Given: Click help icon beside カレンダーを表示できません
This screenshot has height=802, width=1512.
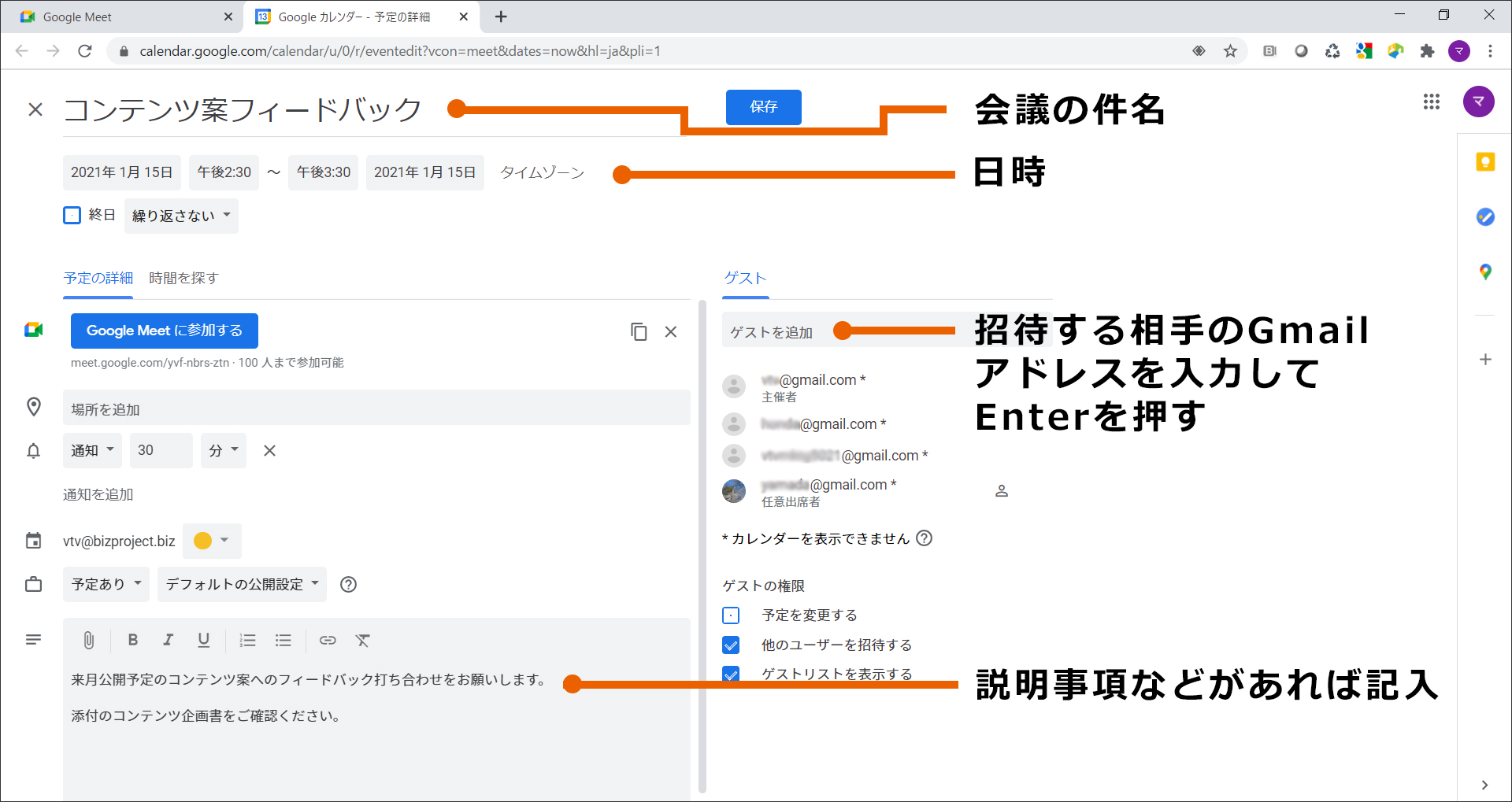Looking at the screenshot, I should (925, 538).
